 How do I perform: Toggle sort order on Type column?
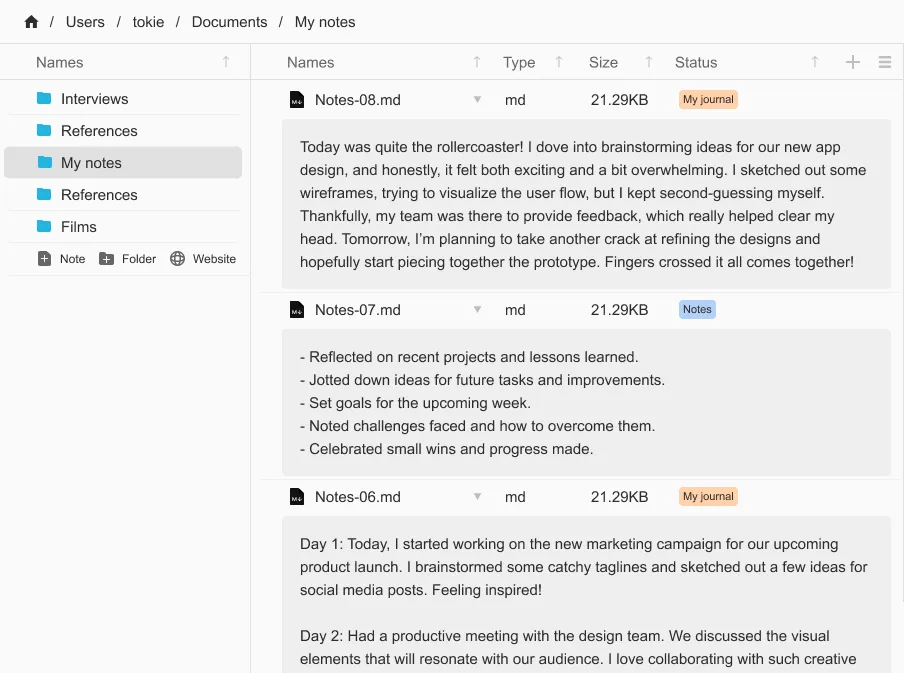558,62
